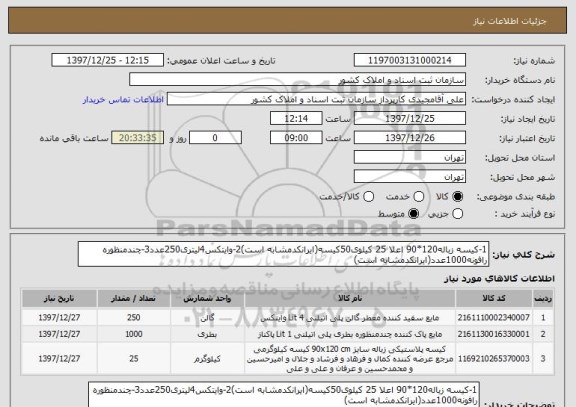The image size is (576, 407).
Task: Select the کالا radio button
Action: [457, 197]
